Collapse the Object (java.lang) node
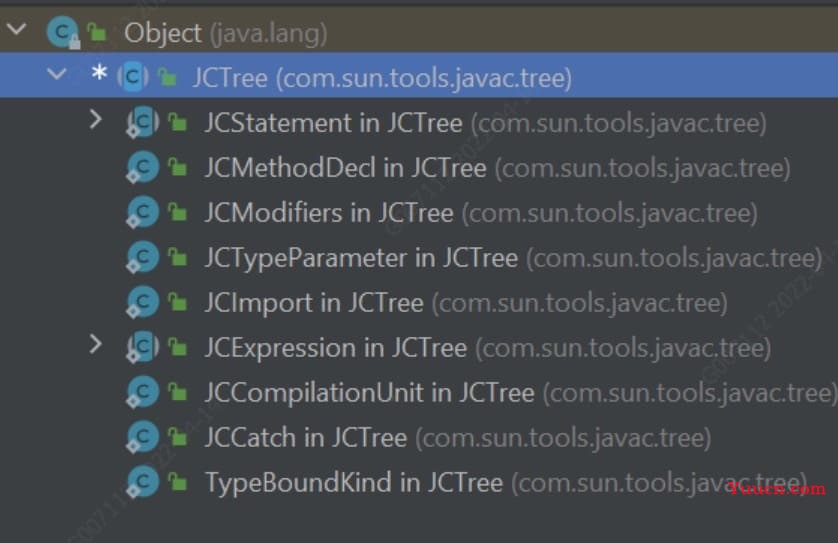This screenshot has height=543, width=838. [x=16, y=28]
